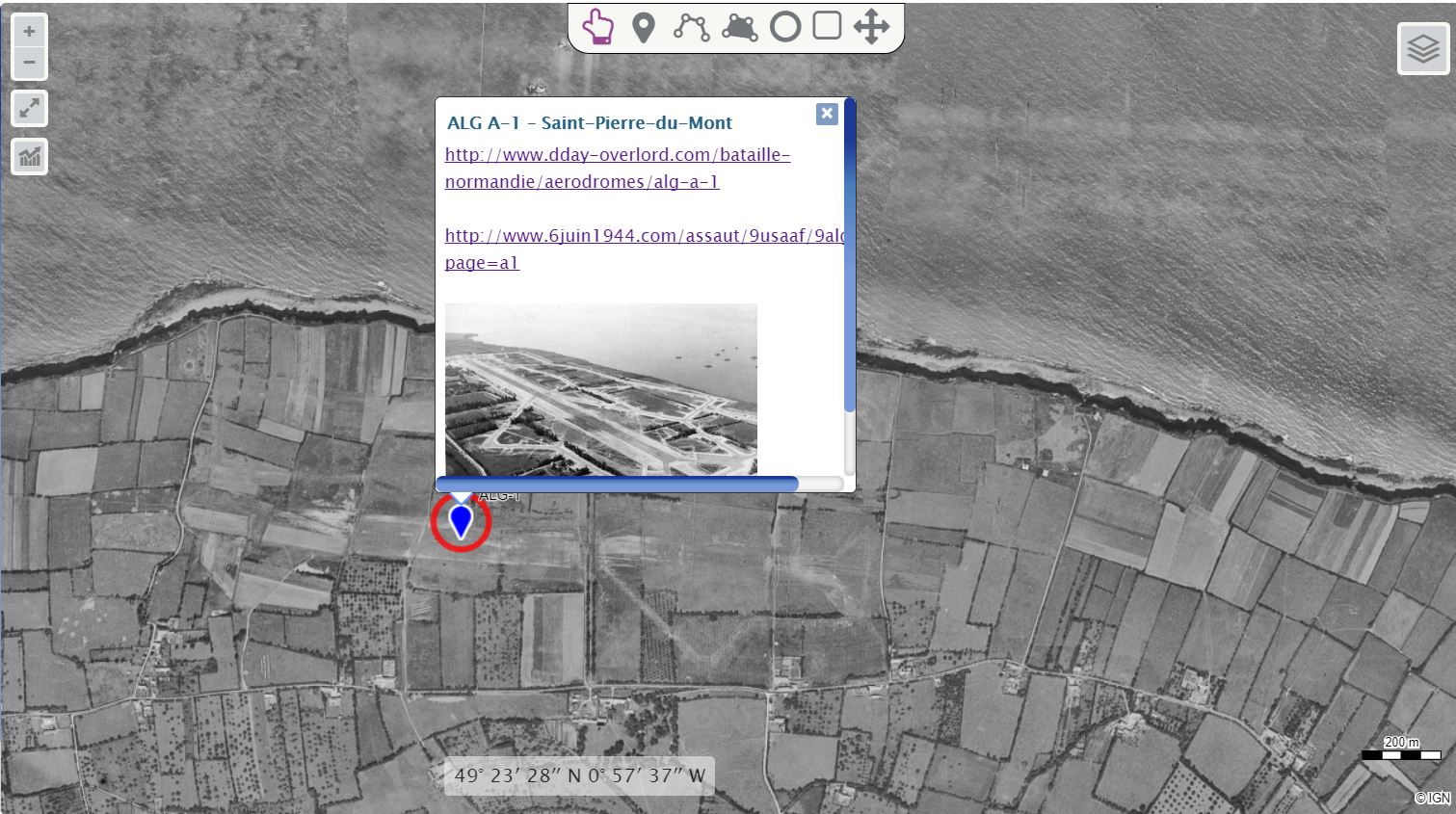Activate the draw line path tool
The height and width of the screenshot is (814, 1456).
pyautogui.click(x=691, y=27)
